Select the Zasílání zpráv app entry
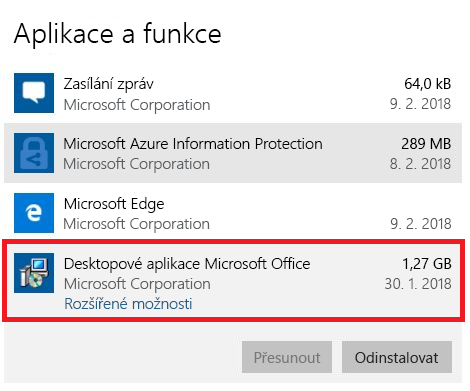Viewport: 470px width, 391px height. coord(233,93)
